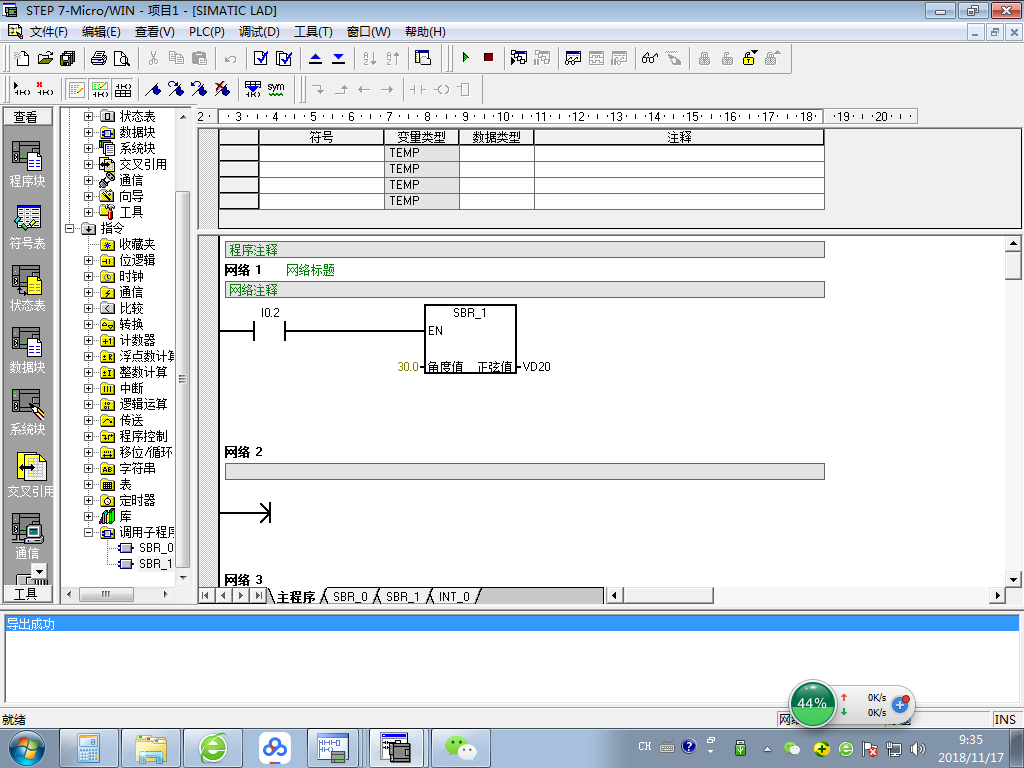
Task: Click the open project folder icon
Action: 45,58
